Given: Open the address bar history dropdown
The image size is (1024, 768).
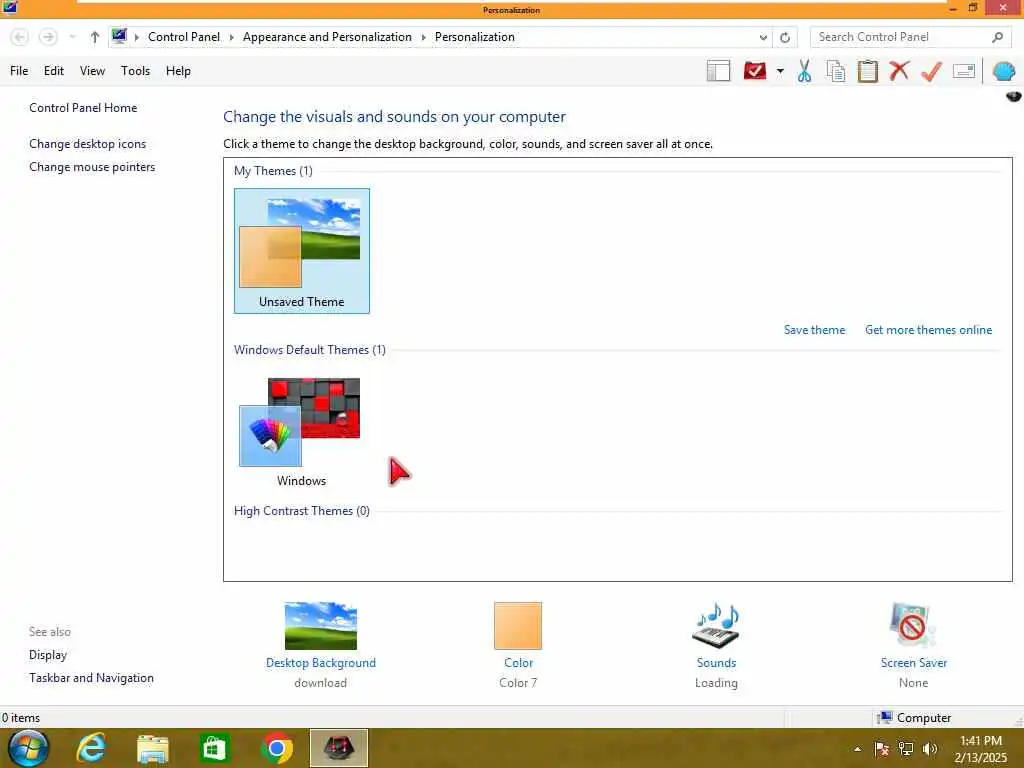Looking at the screenshot, I should (763, 37).
